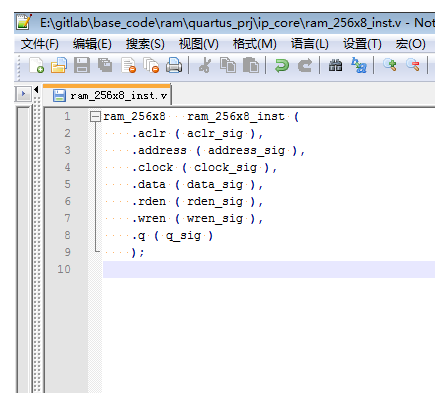Save the file with the floppy disk icon
Screen dimensions: 448x406
pyautogui.click(x=82, y=65)
